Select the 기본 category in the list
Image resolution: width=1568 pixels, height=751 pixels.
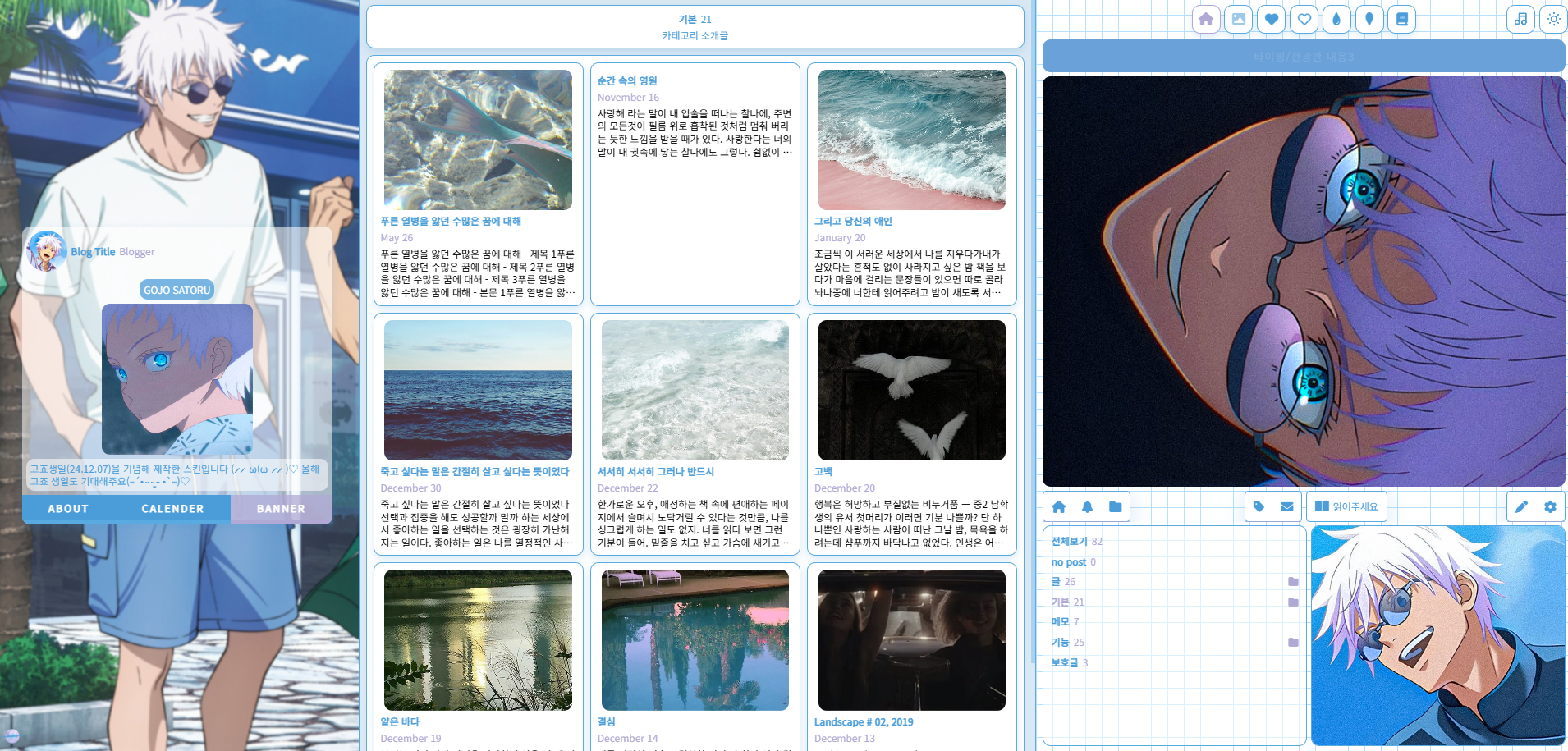[x=1060, y=602]
